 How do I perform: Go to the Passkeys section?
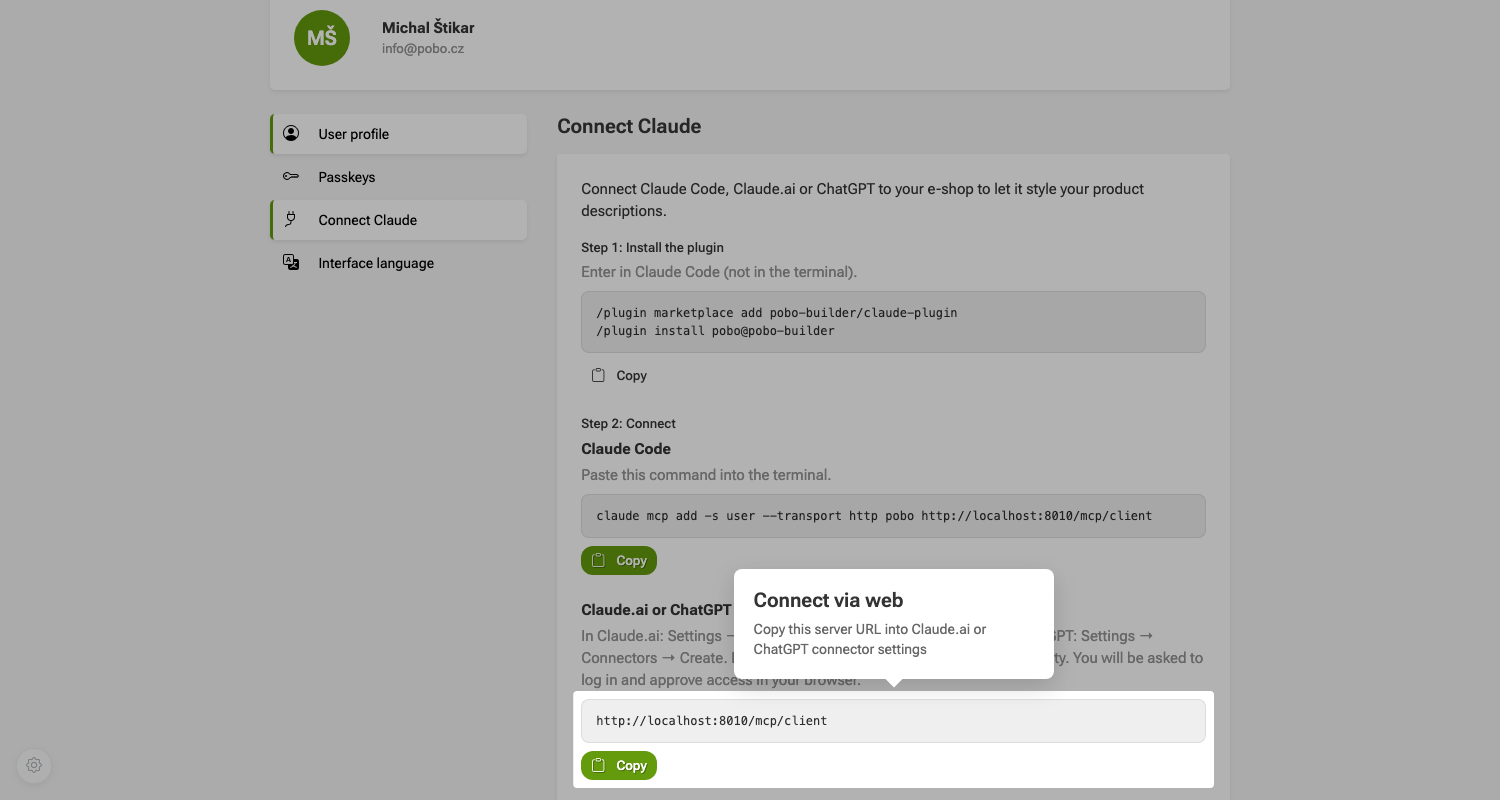click(399, 177)
